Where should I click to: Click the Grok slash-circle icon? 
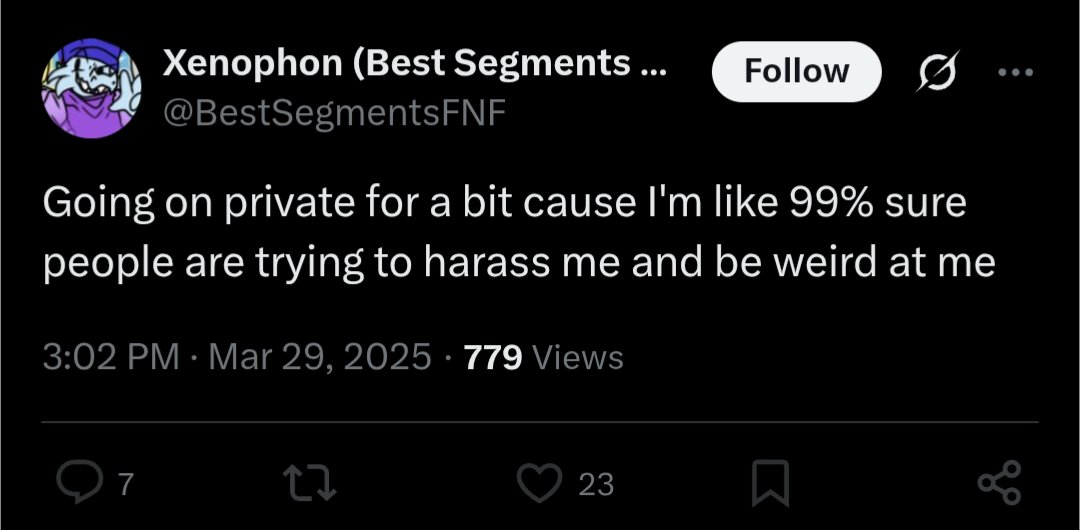pyautogui.click(x=937, y=71)
